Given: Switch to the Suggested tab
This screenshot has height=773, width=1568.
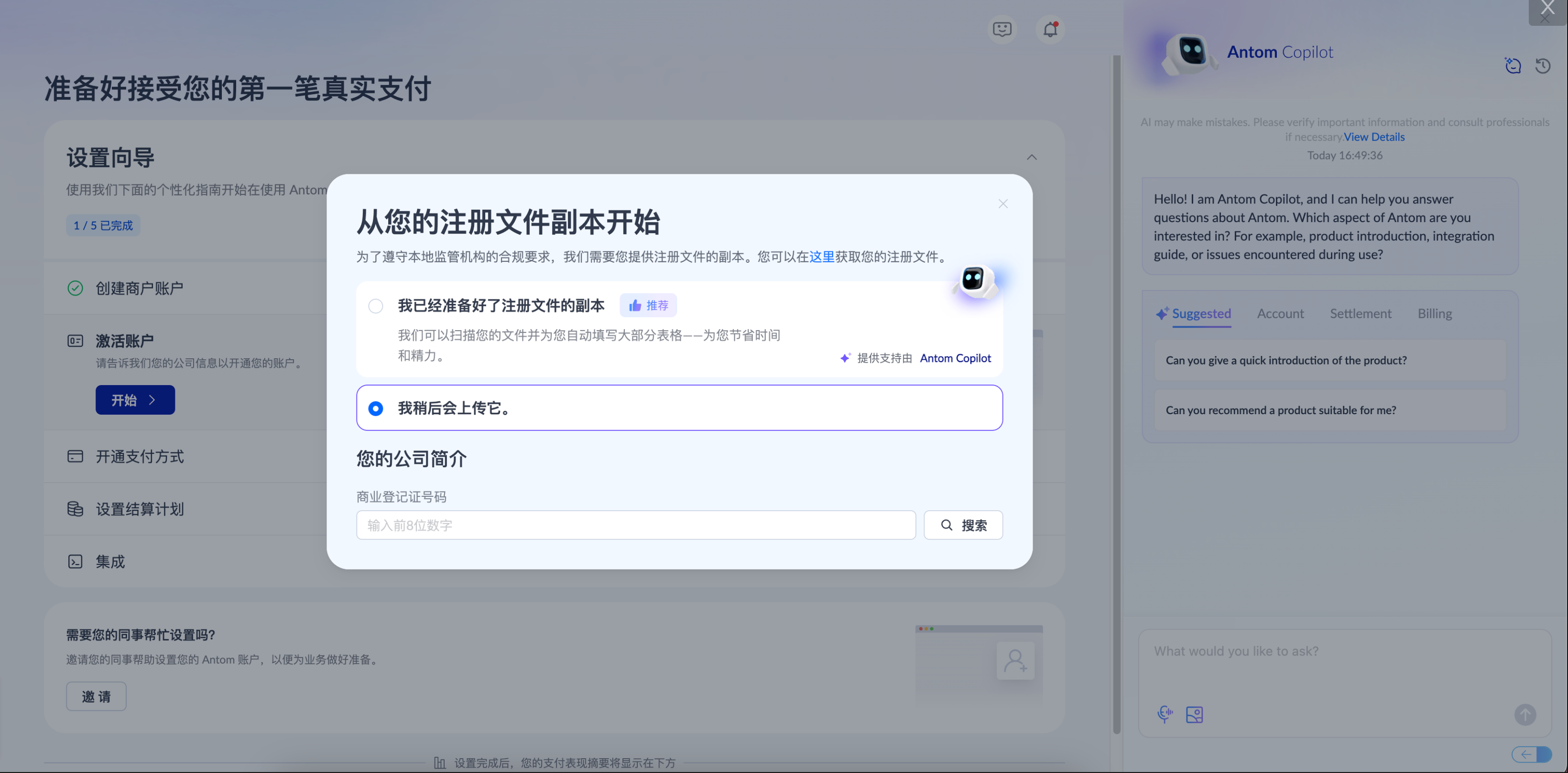Looking at the screenshot, I should pos(1201,314).
